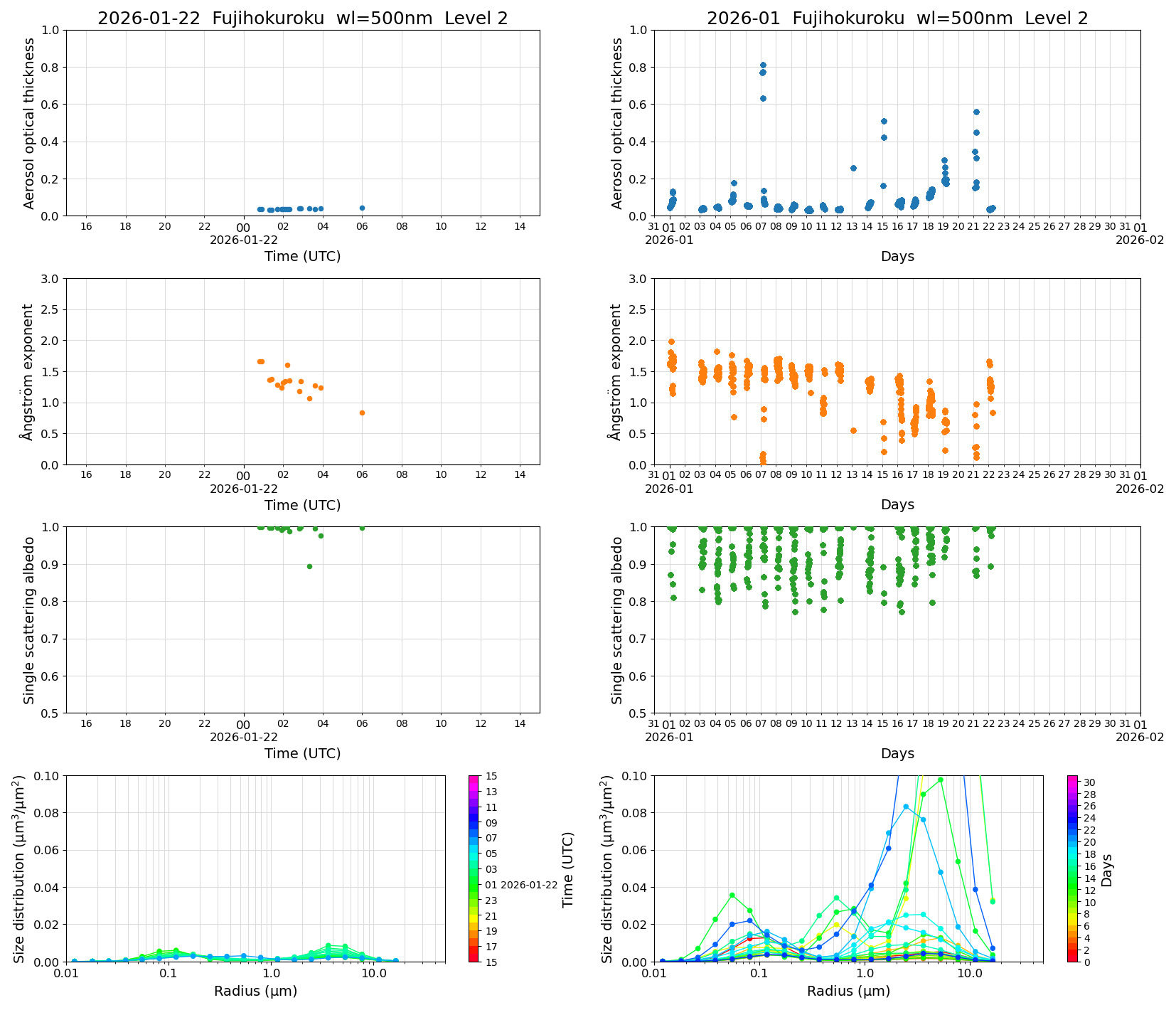Click Radius (µm) label under daily size distribution
This screenshot has width=1176, height=1010.
(255, 991)
